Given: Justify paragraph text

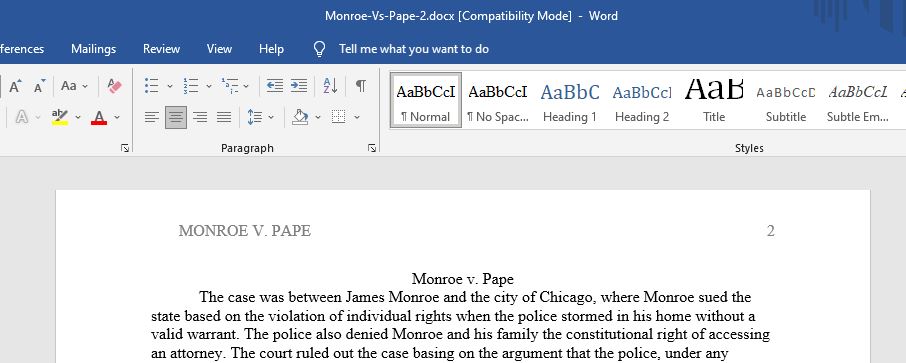Looking at the screenshot, I should click(x=224, y=117).
